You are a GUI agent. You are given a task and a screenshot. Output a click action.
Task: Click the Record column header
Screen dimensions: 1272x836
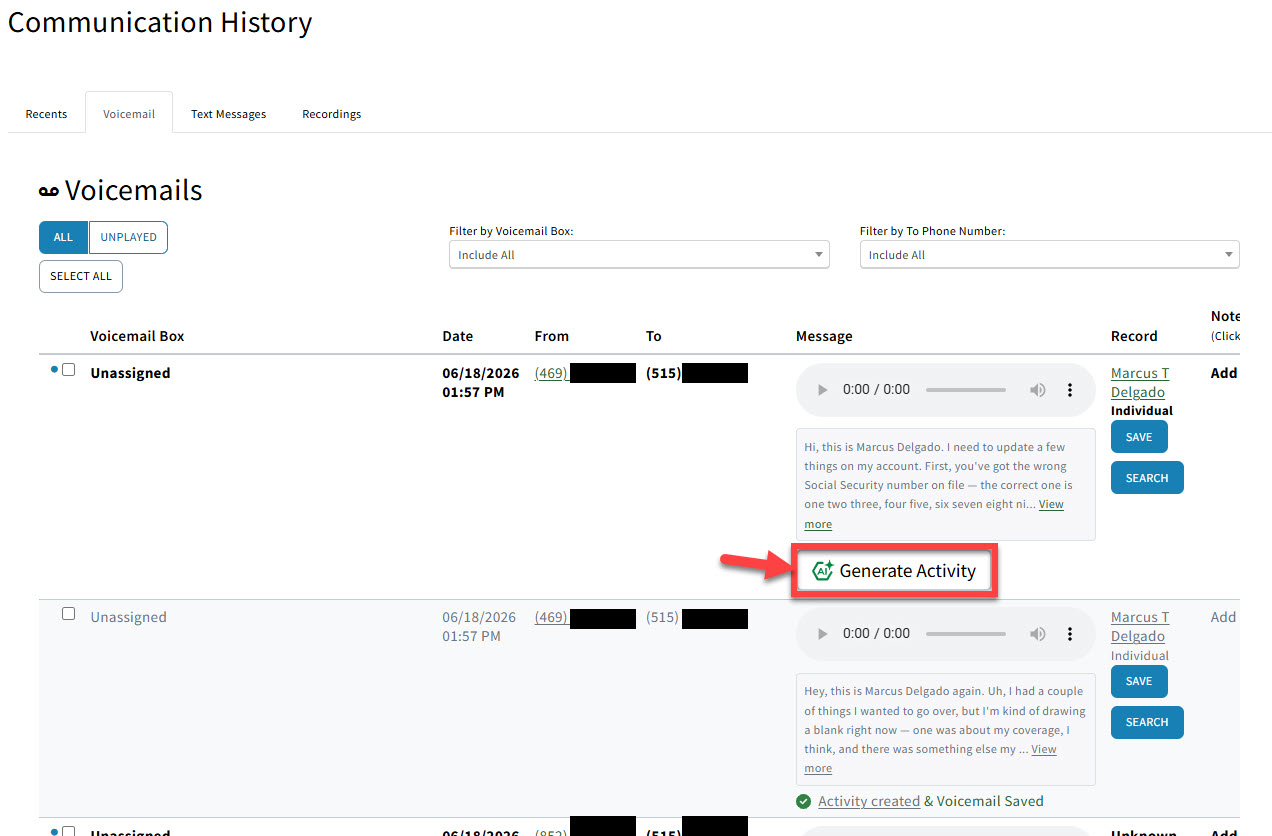pyautogui.click(x=1134, y=336)
